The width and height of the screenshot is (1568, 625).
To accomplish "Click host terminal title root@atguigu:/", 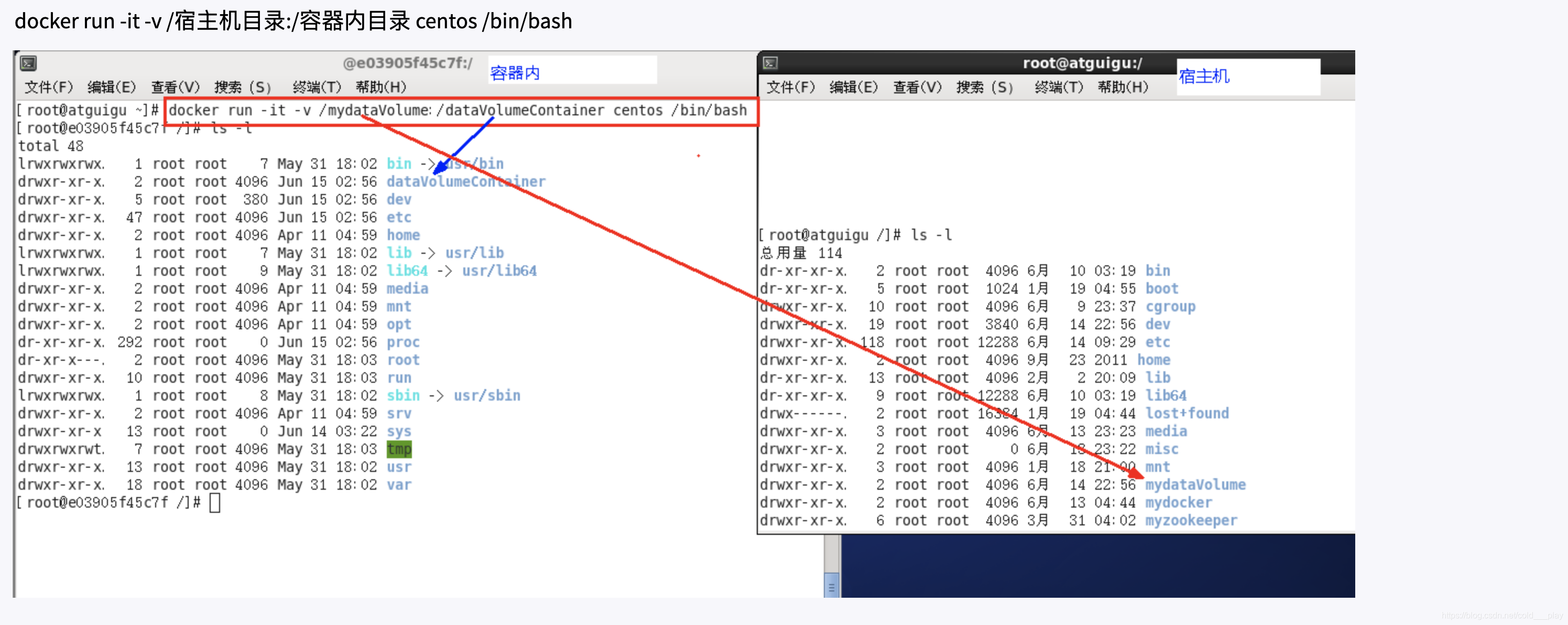I will [1082, 63].
